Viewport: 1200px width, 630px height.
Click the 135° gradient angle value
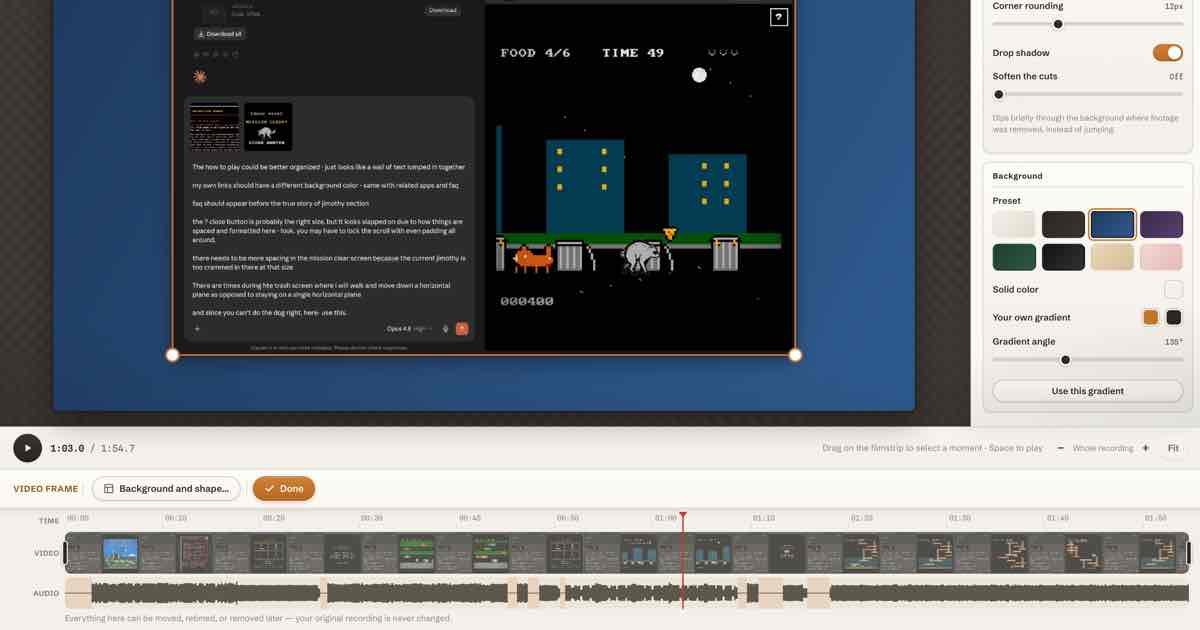click(x=1174, y=342)
